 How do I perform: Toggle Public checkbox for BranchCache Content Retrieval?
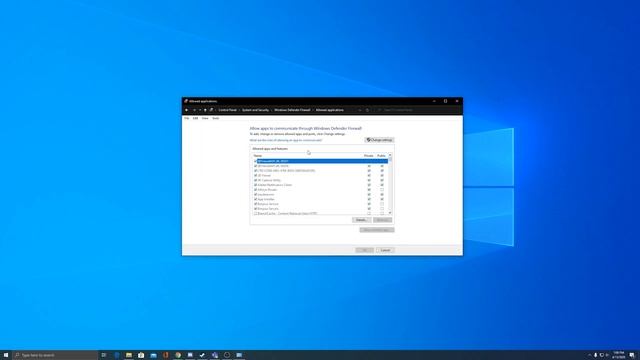pos(382,213)
